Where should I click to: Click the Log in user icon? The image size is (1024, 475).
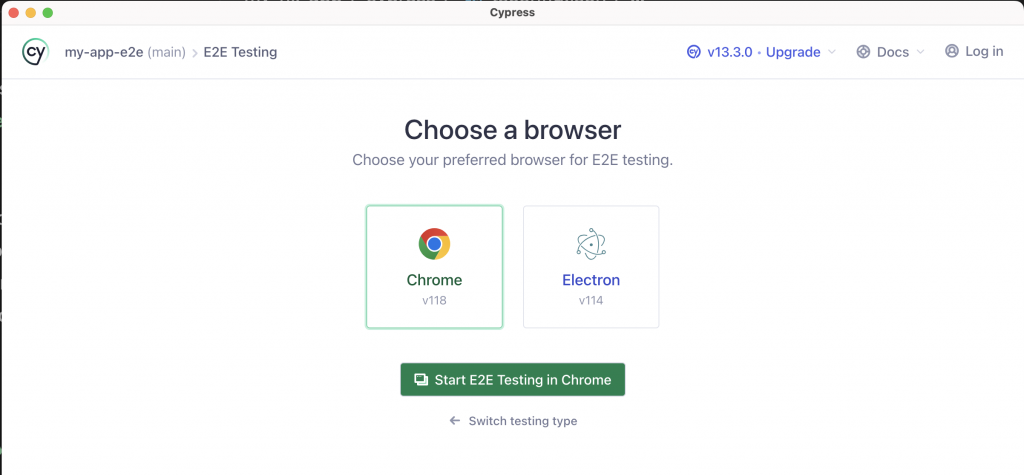951,51
